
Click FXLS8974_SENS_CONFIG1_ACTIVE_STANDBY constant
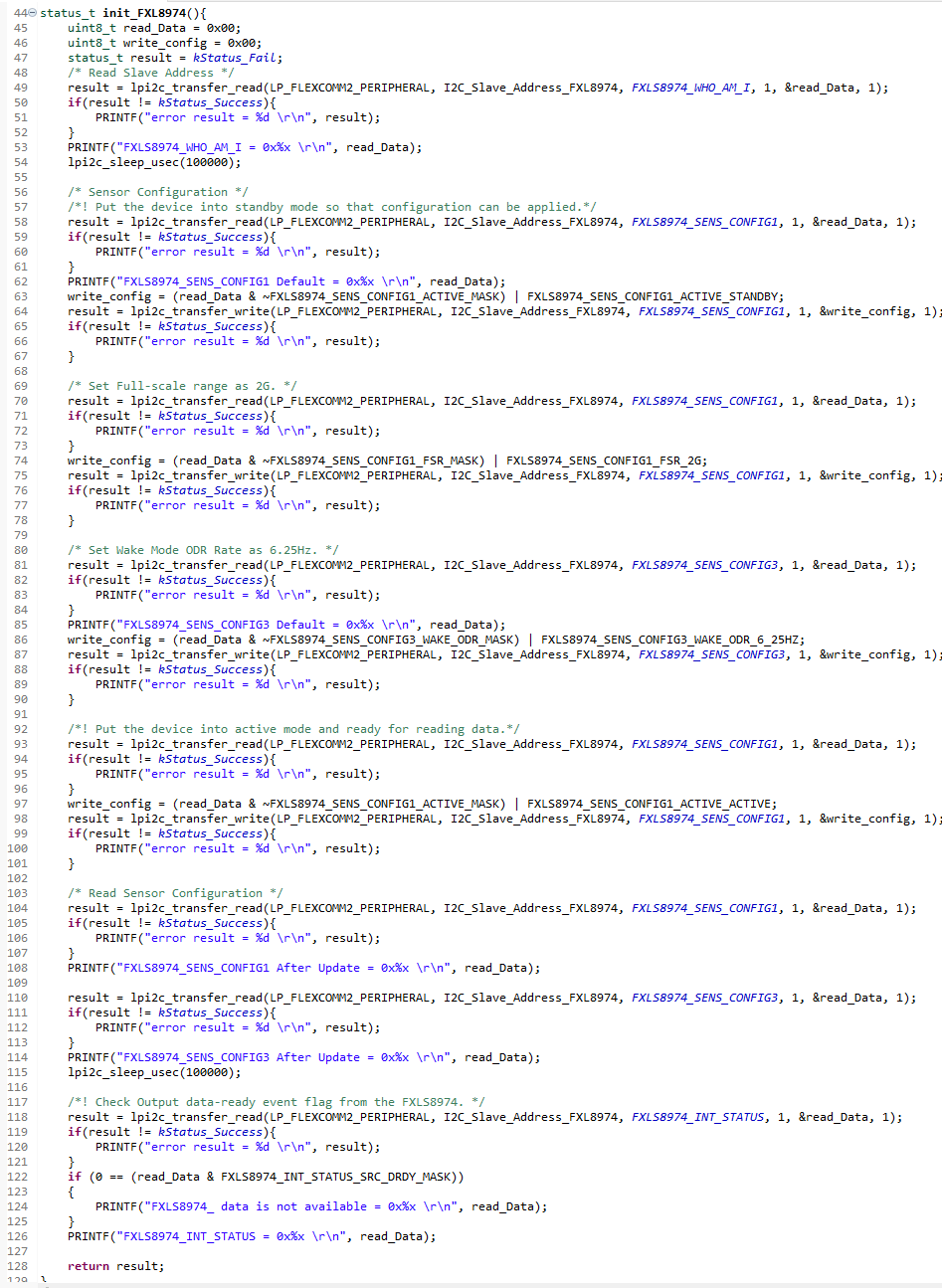pyautogui.click(x=655, y=296)
